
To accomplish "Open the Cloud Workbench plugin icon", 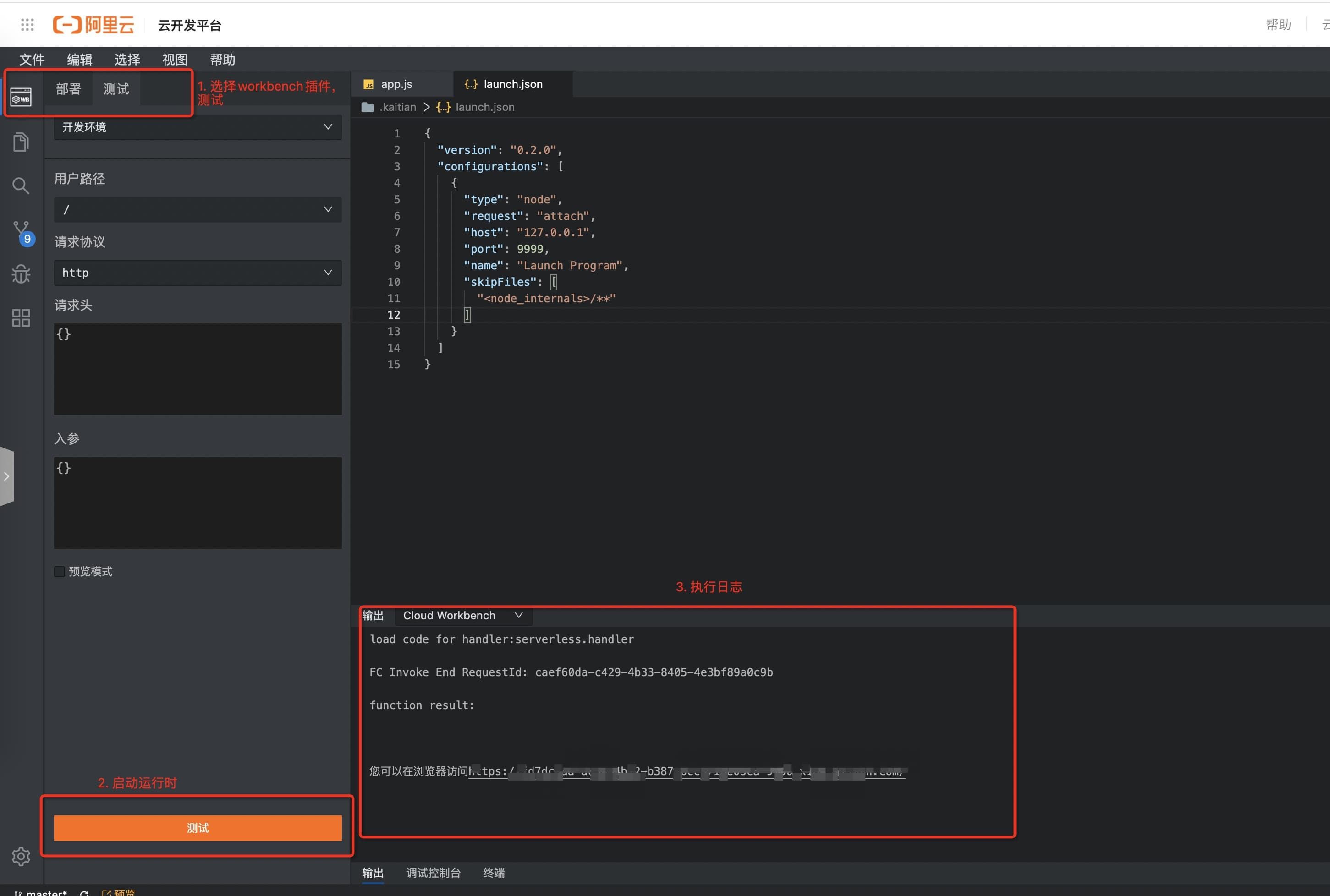I will coord(21,97).
